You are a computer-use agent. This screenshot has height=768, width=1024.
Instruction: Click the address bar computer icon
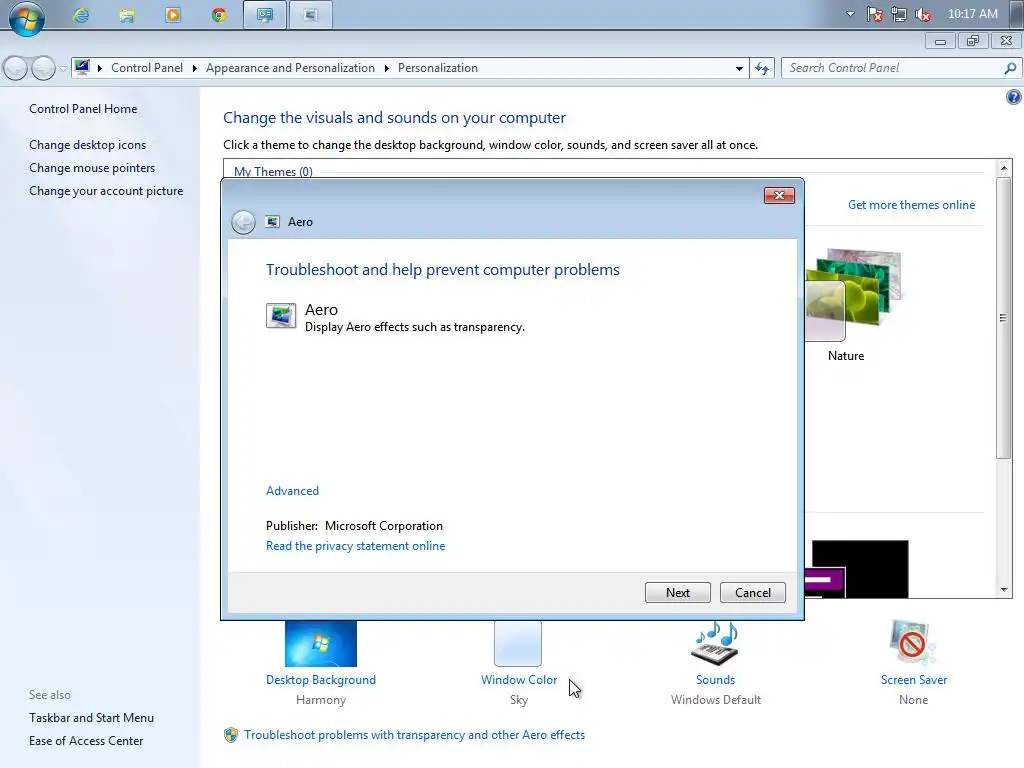click(82, 67)
